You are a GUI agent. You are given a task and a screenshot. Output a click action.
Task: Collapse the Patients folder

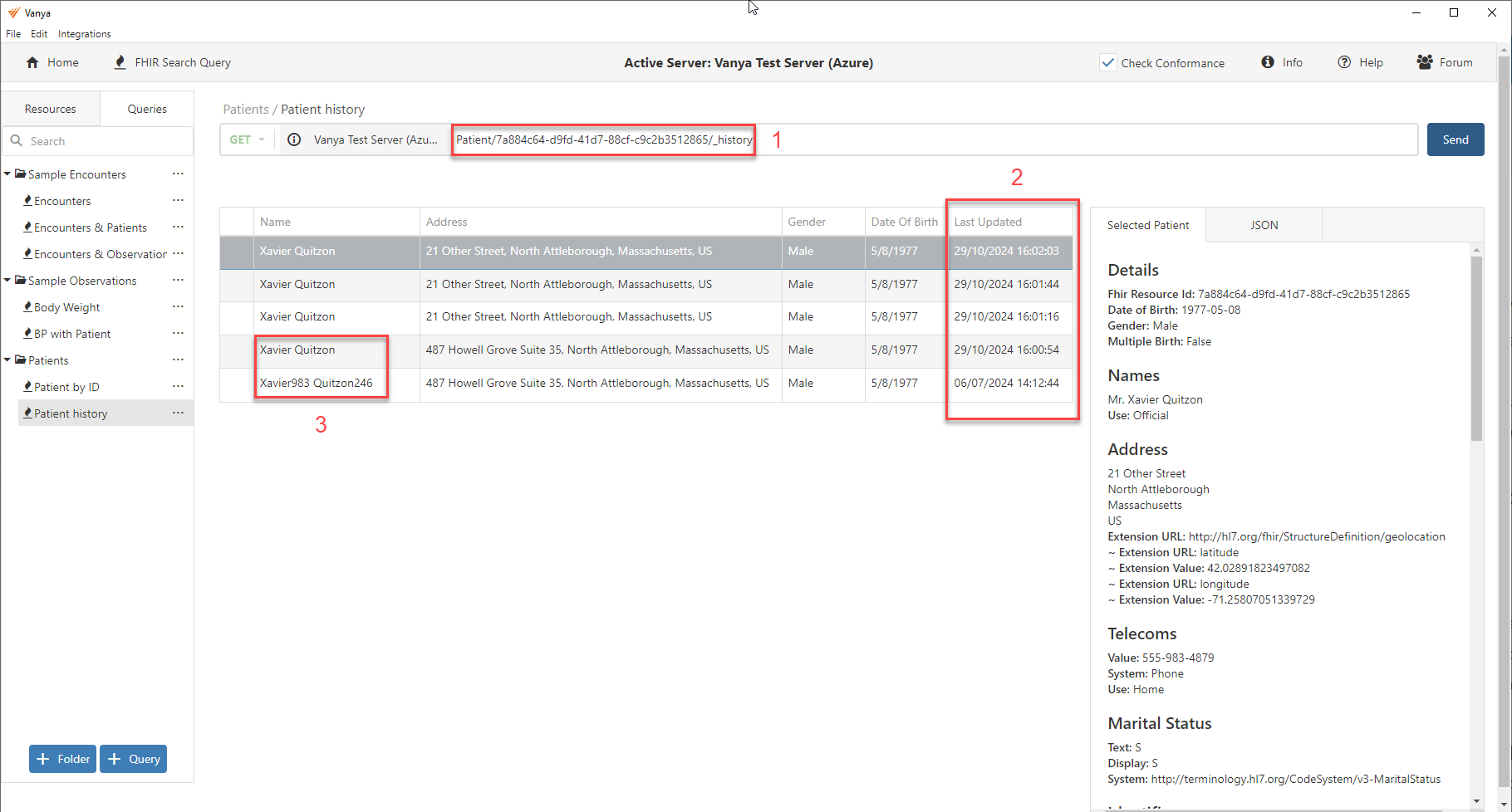(x=7, y=360)
